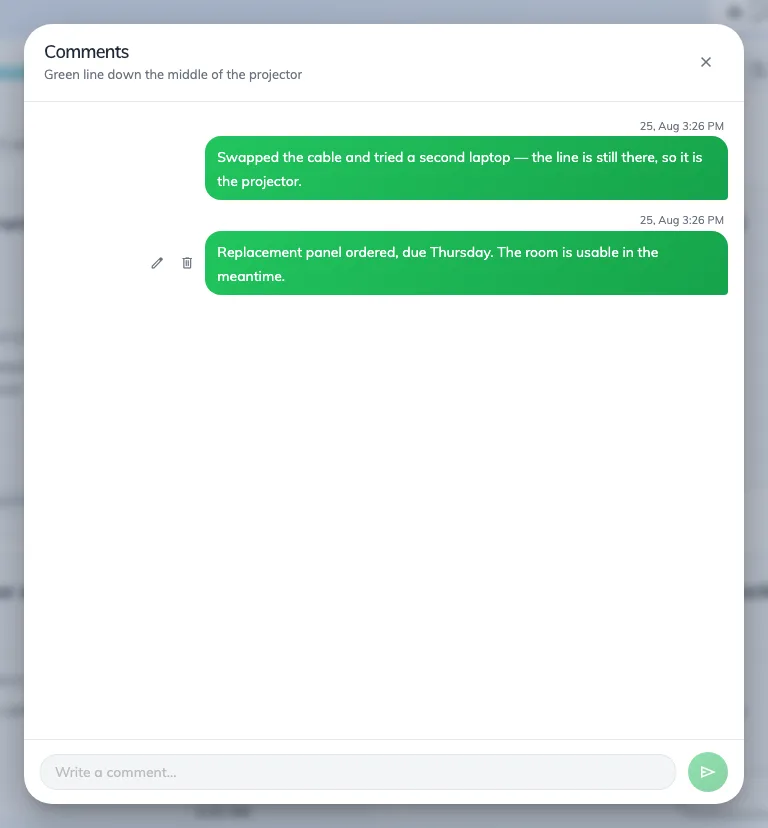Viewport: 768px width, 828px height.
Task: Click the word Thursday in second comment
Action: 461,252
